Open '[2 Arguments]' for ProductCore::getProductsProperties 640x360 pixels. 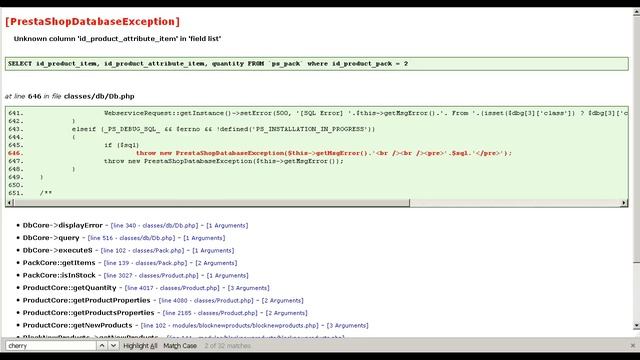287,313
